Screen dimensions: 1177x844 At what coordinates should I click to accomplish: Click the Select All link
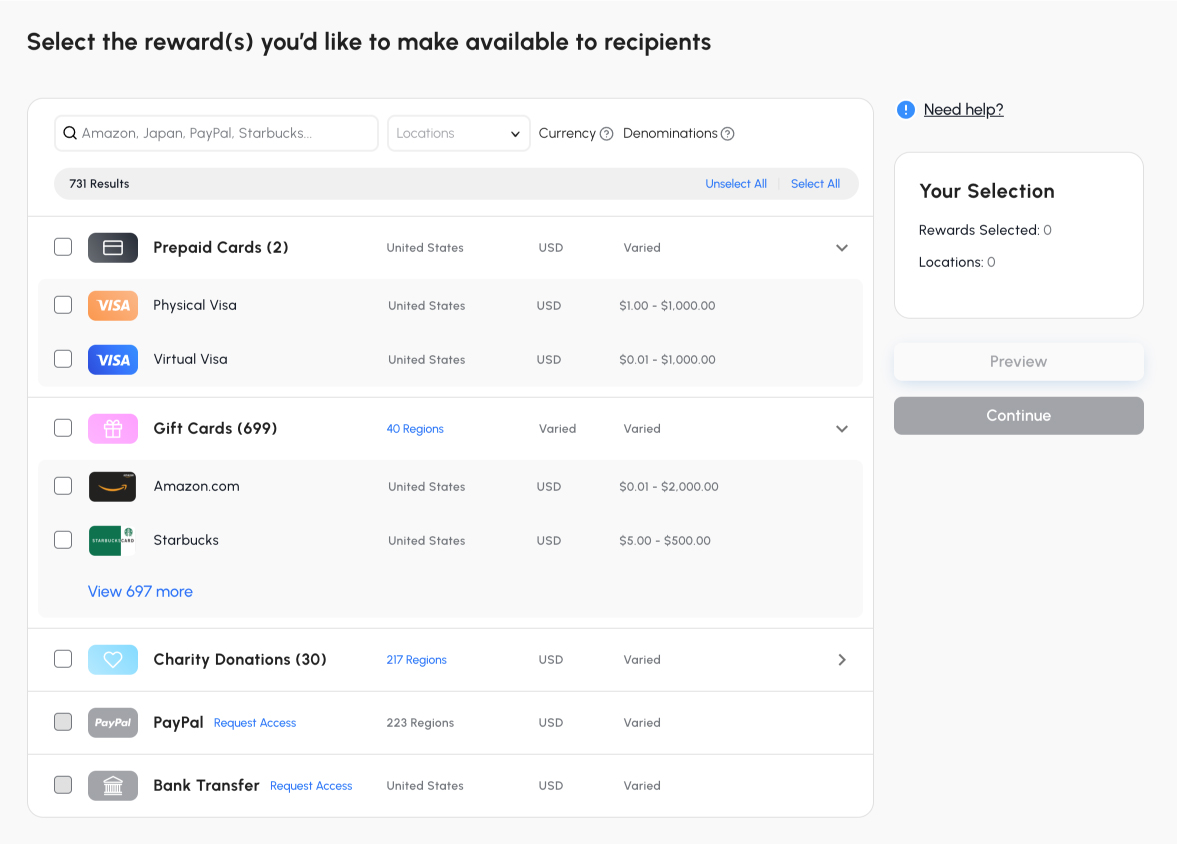coord(815,184)
